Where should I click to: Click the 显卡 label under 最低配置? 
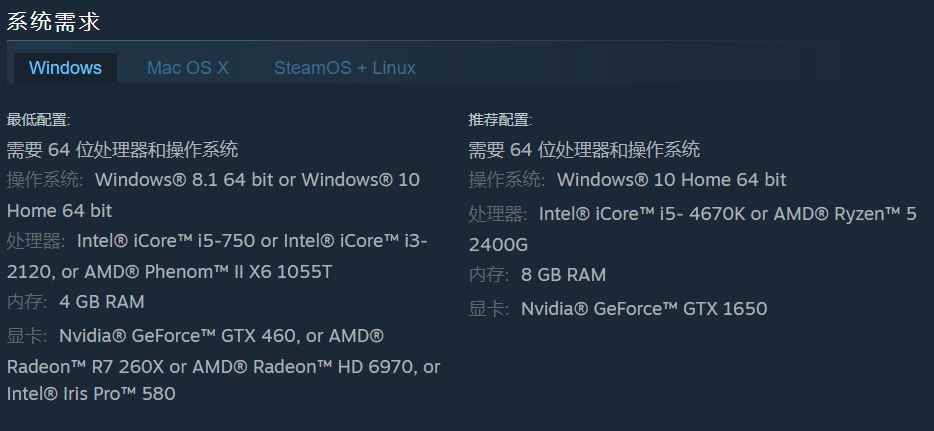(27, 335)
